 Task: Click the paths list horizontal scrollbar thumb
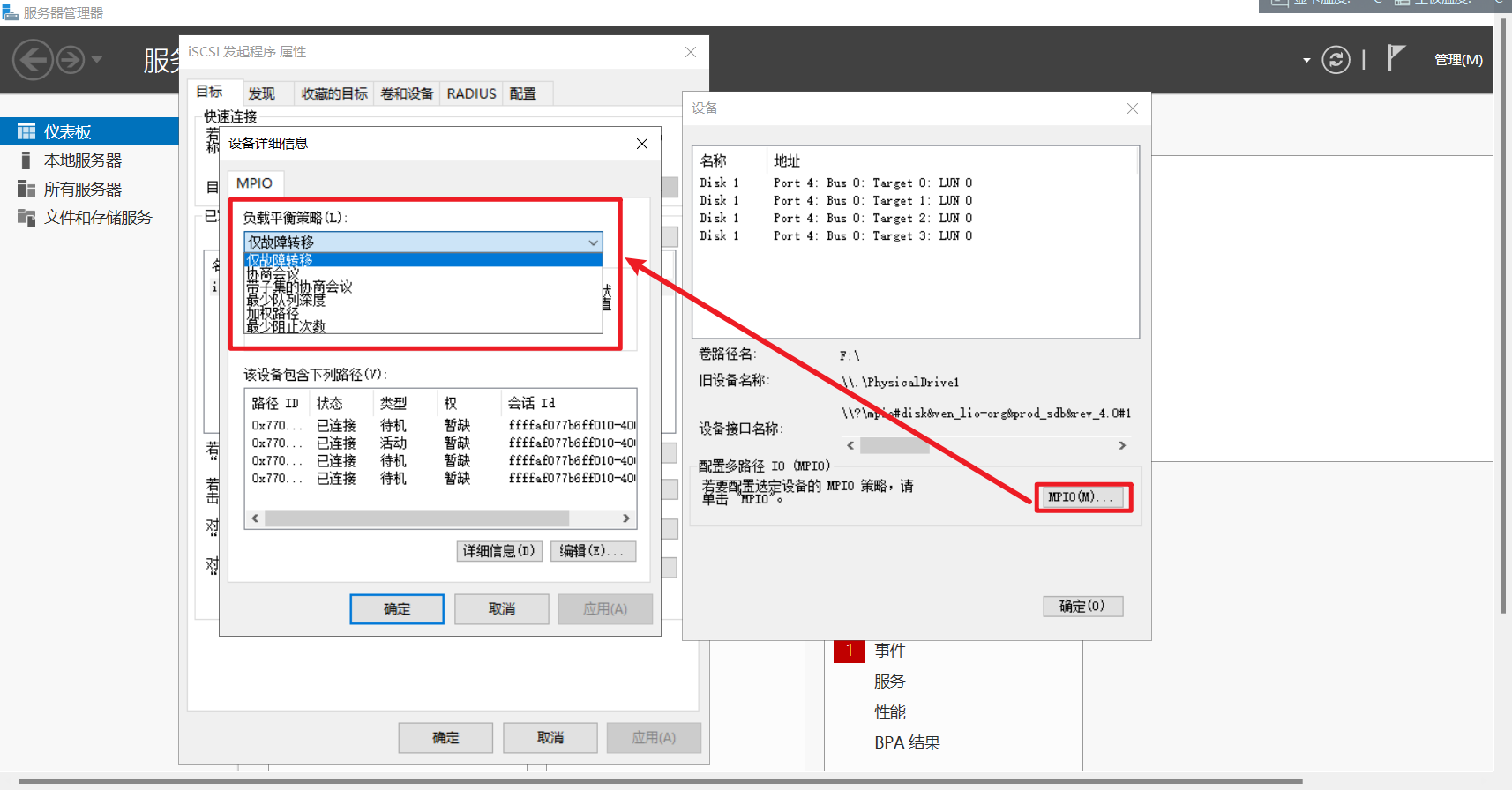[416, 518]
